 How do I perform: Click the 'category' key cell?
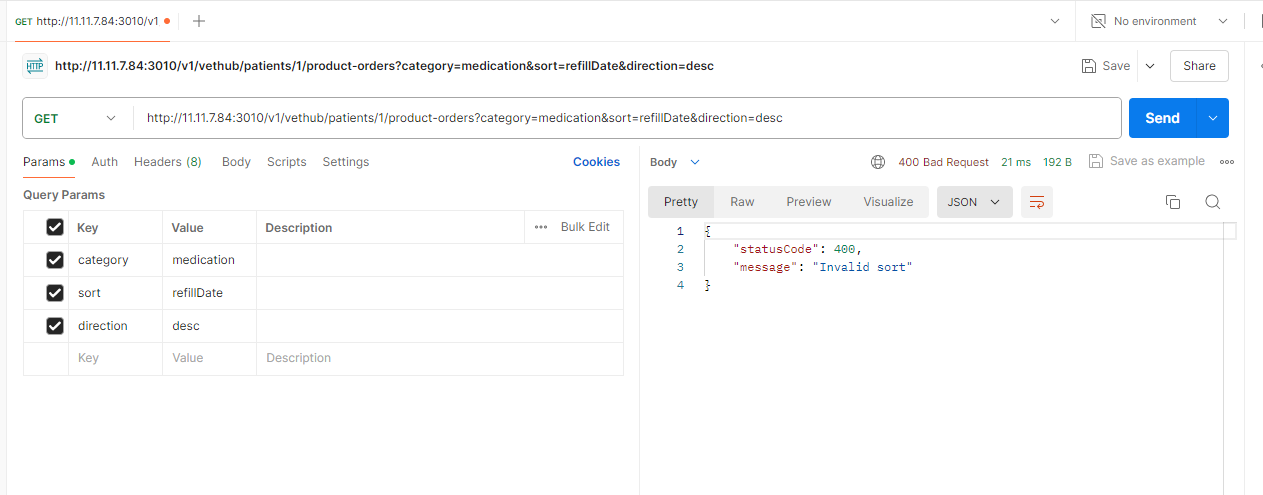tap(115, 260)
